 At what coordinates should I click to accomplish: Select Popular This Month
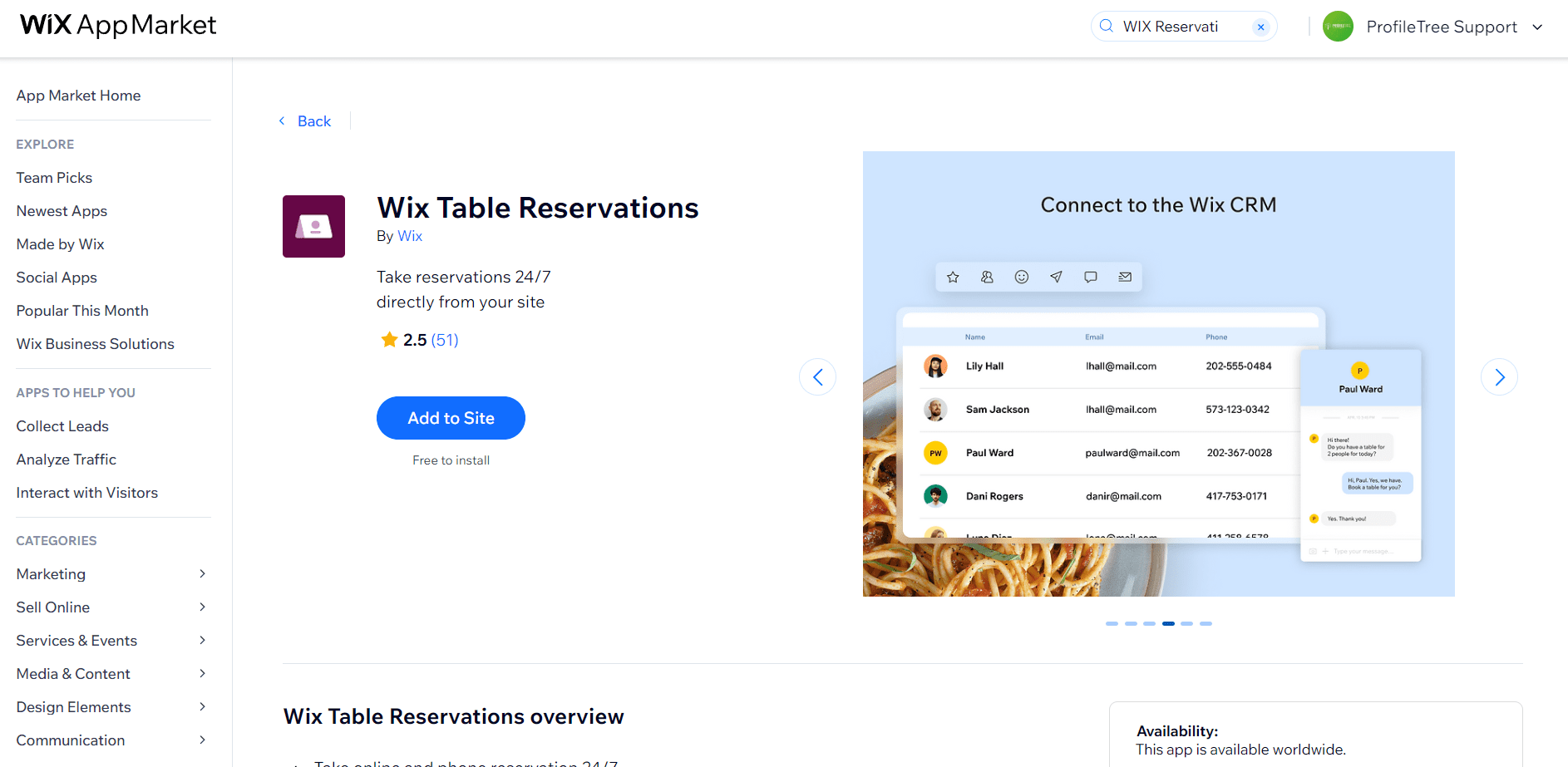pos(82,311)
